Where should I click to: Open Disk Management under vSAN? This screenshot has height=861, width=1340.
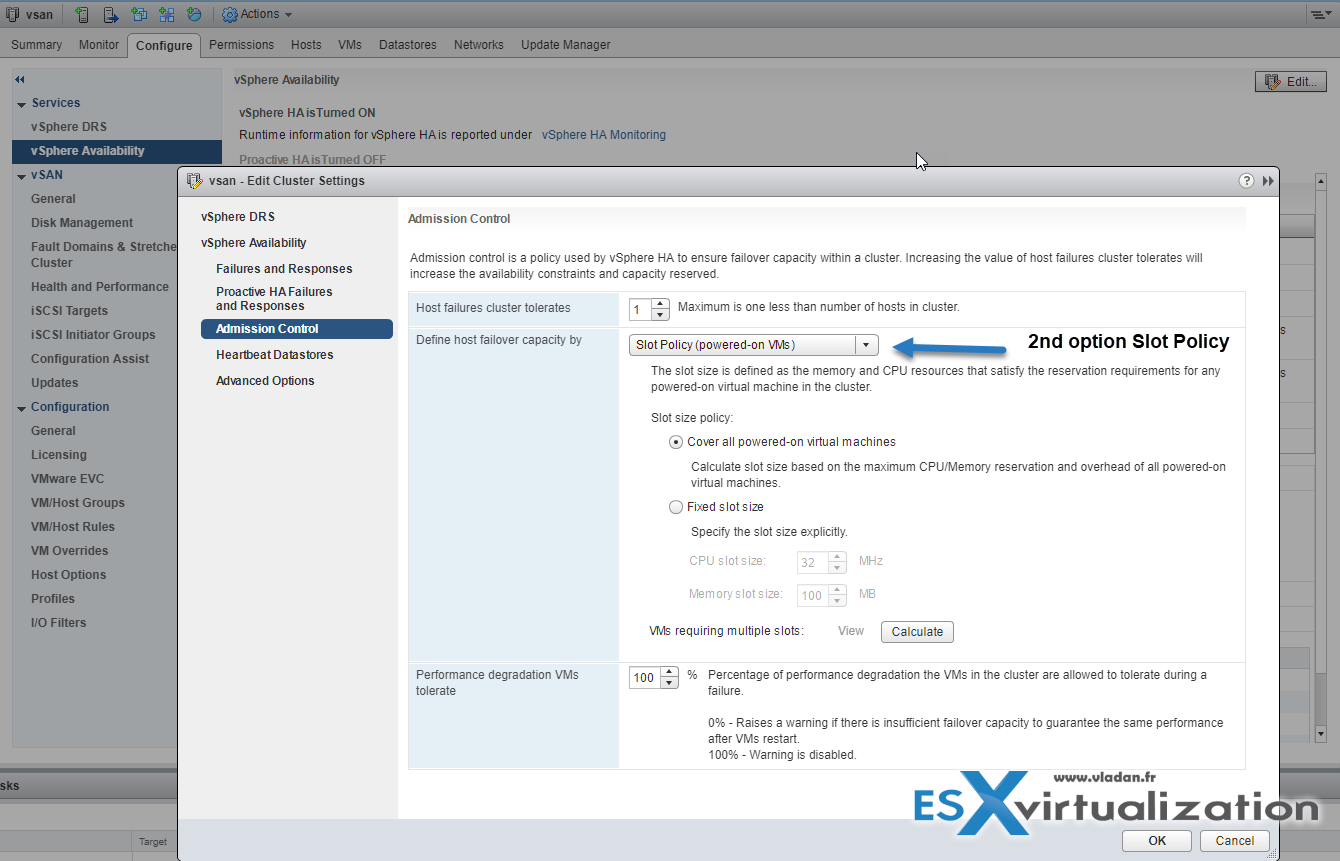coord(82,223)
